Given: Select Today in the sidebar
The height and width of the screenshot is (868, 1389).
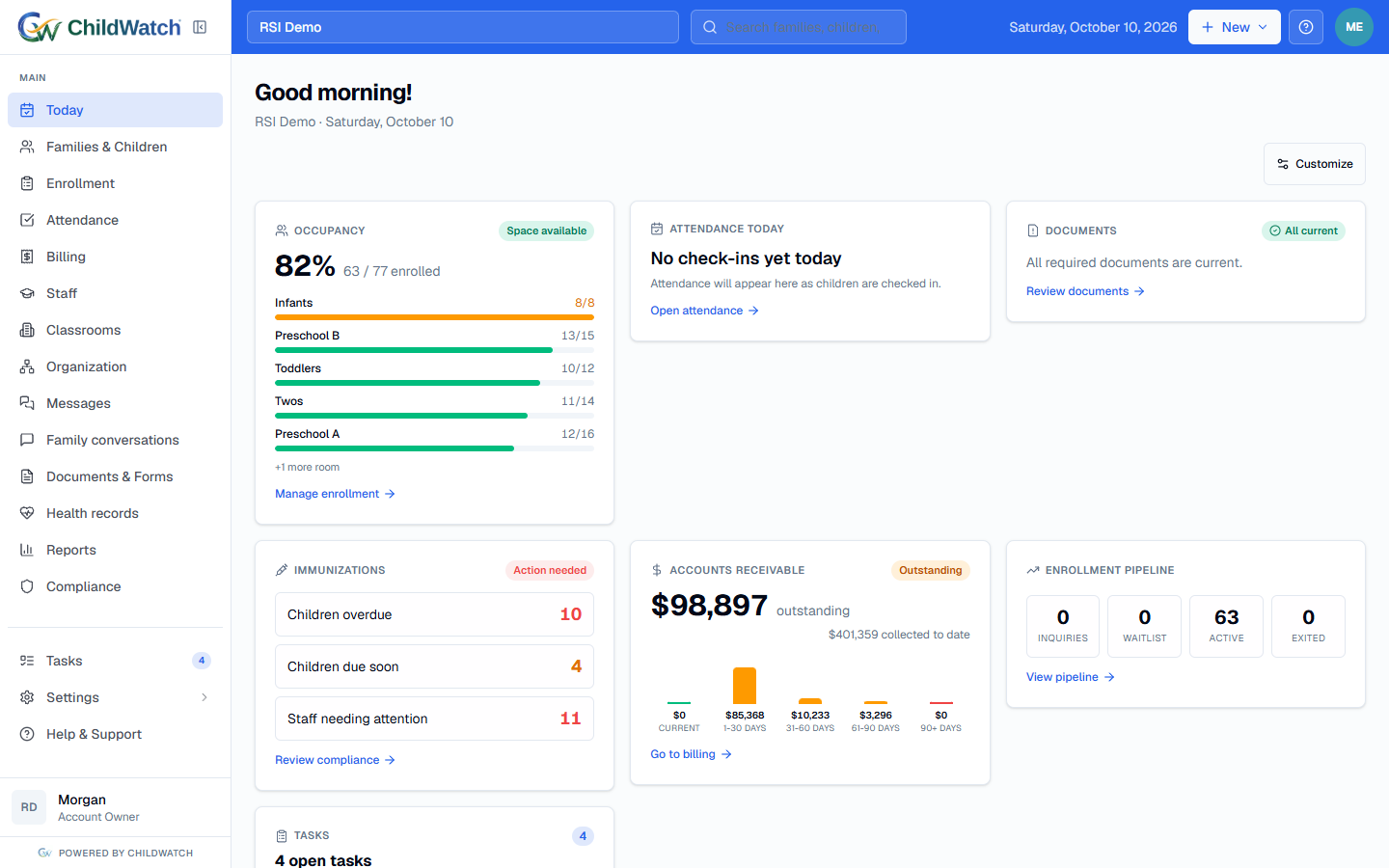Looking at the screenshot, I should (115, 110).
